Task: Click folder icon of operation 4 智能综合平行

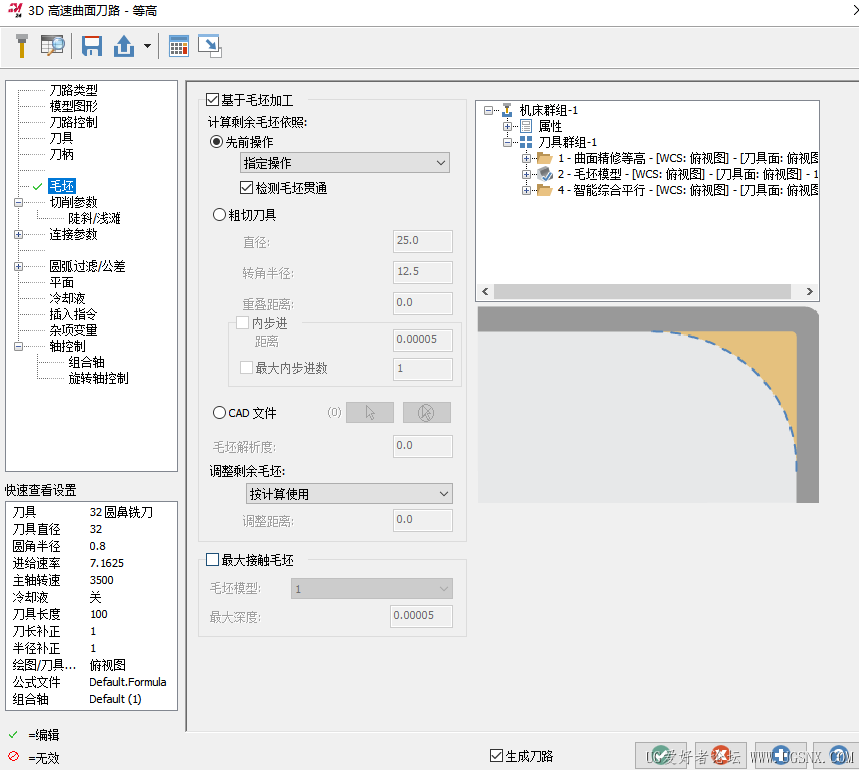Action: tap(545, 190)
